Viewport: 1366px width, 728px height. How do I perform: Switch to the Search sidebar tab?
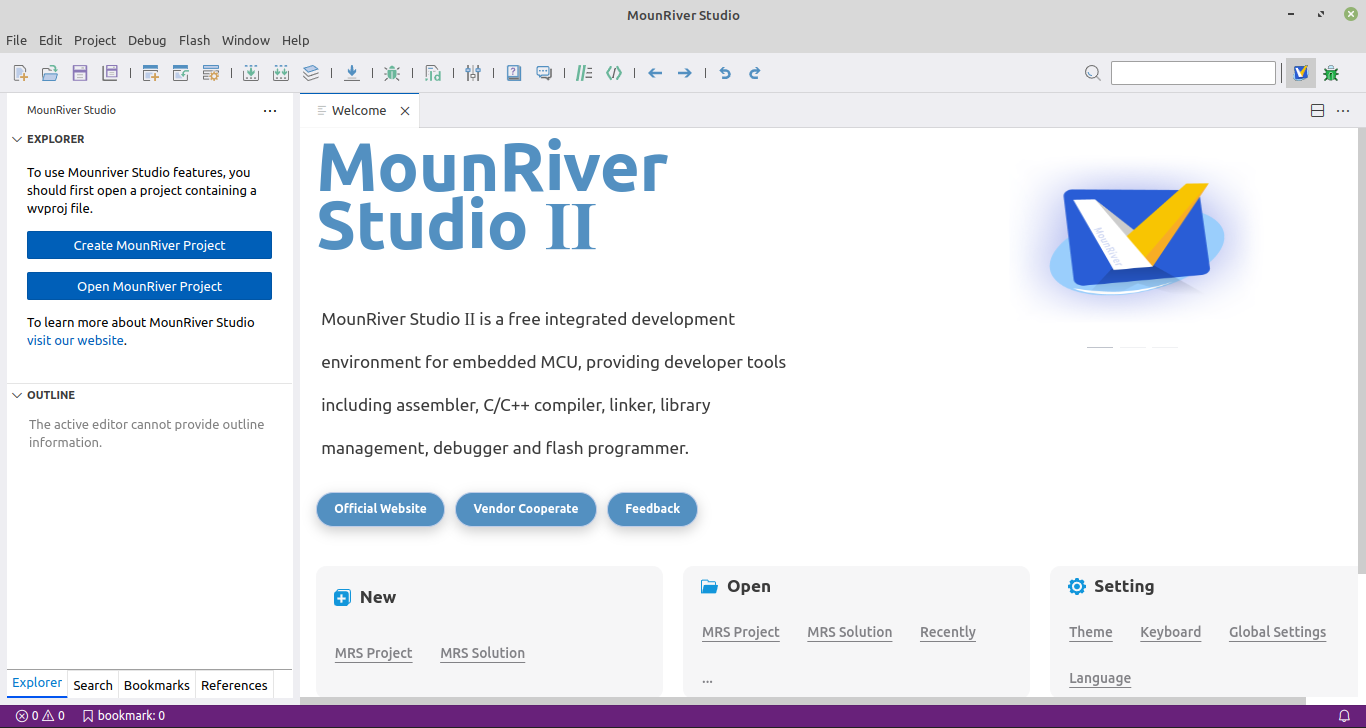[93, 685]
